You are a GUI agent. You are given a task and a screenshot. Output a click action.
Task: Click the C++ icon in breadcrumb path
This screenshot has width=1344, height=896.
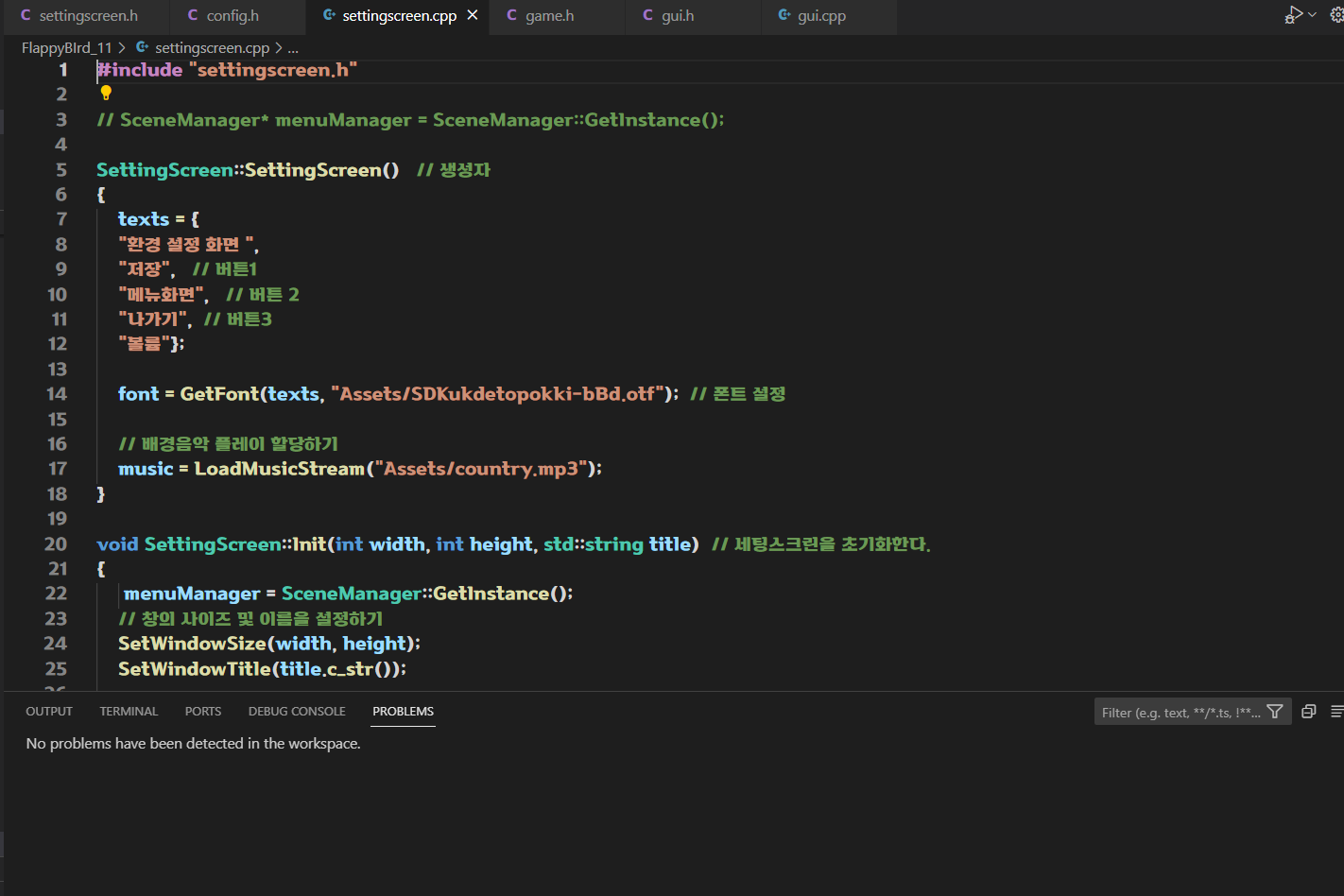point(143,47)
